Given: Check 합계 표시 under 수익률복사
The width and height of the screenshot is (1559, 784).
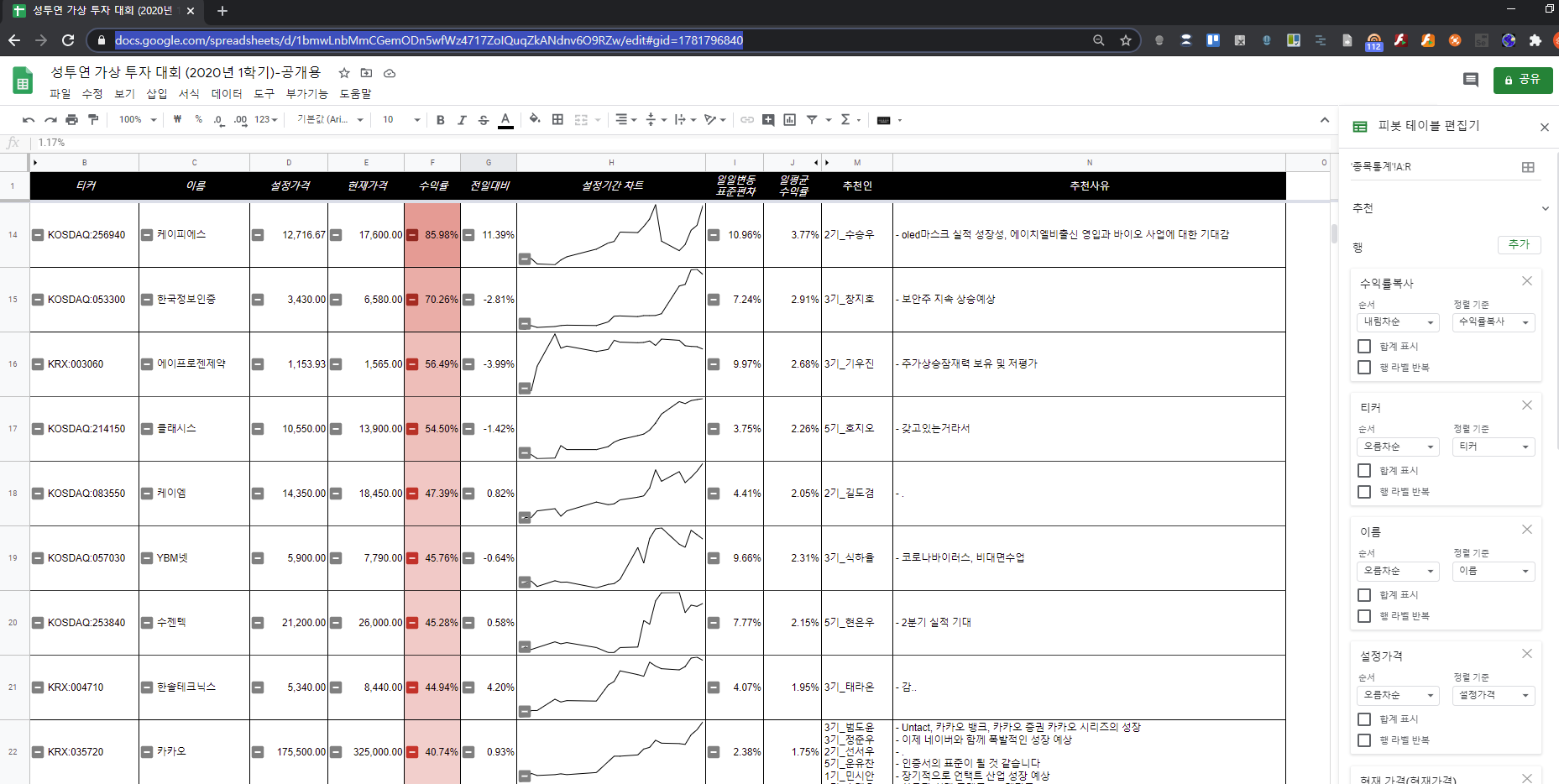Looking at the screenshot, I should coord(1364,346).
